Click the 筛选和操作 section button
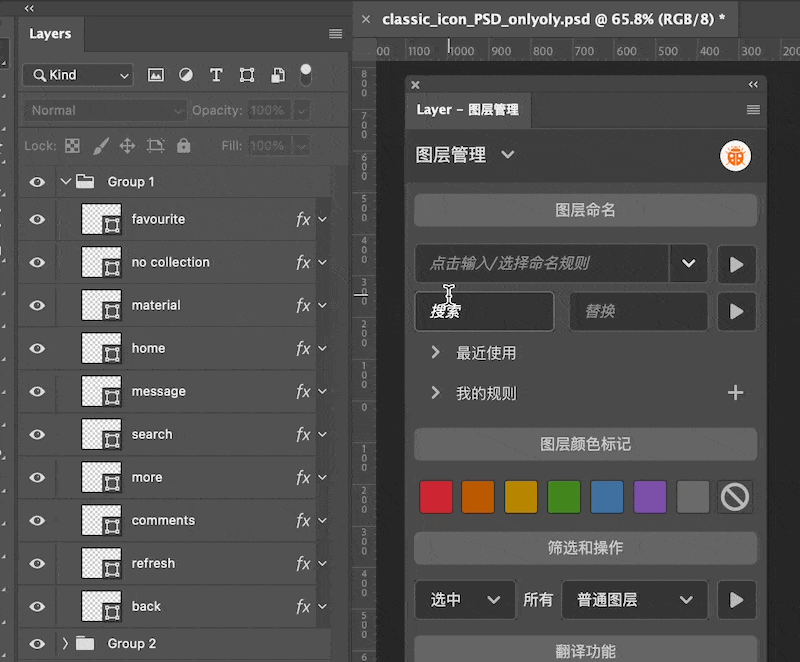 585,548
